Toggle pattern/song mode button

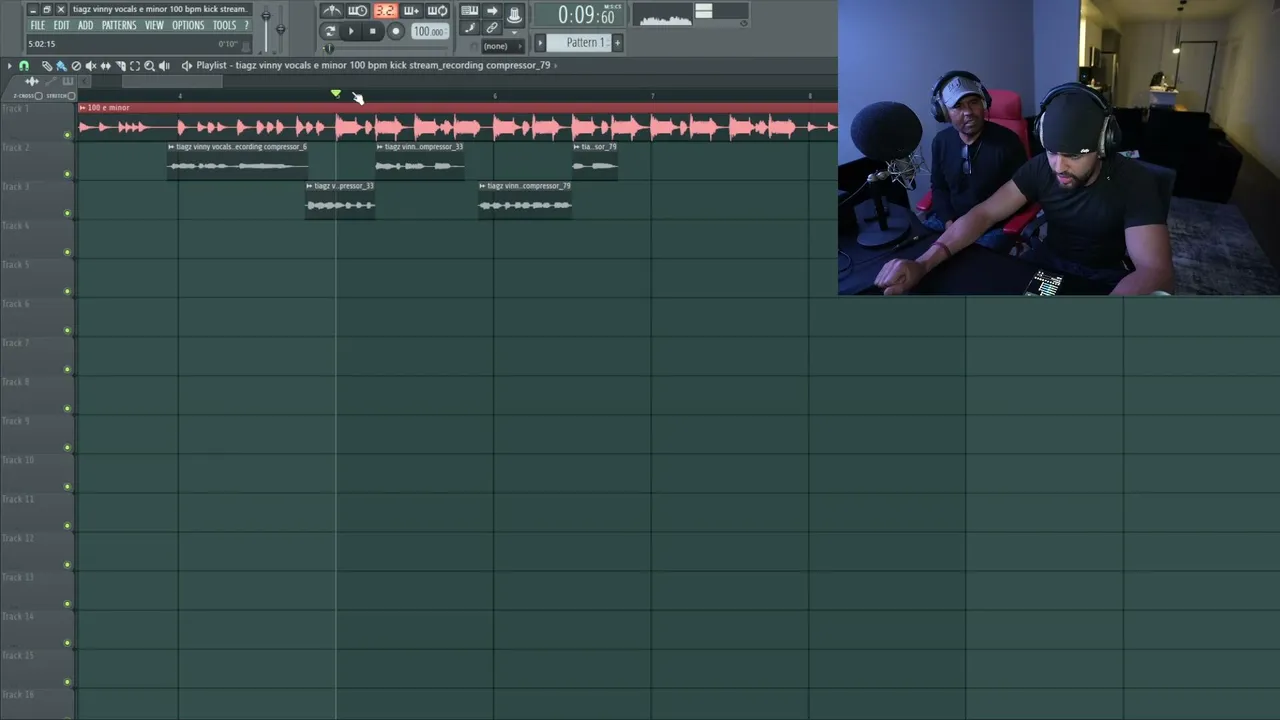tap(329, 31)
